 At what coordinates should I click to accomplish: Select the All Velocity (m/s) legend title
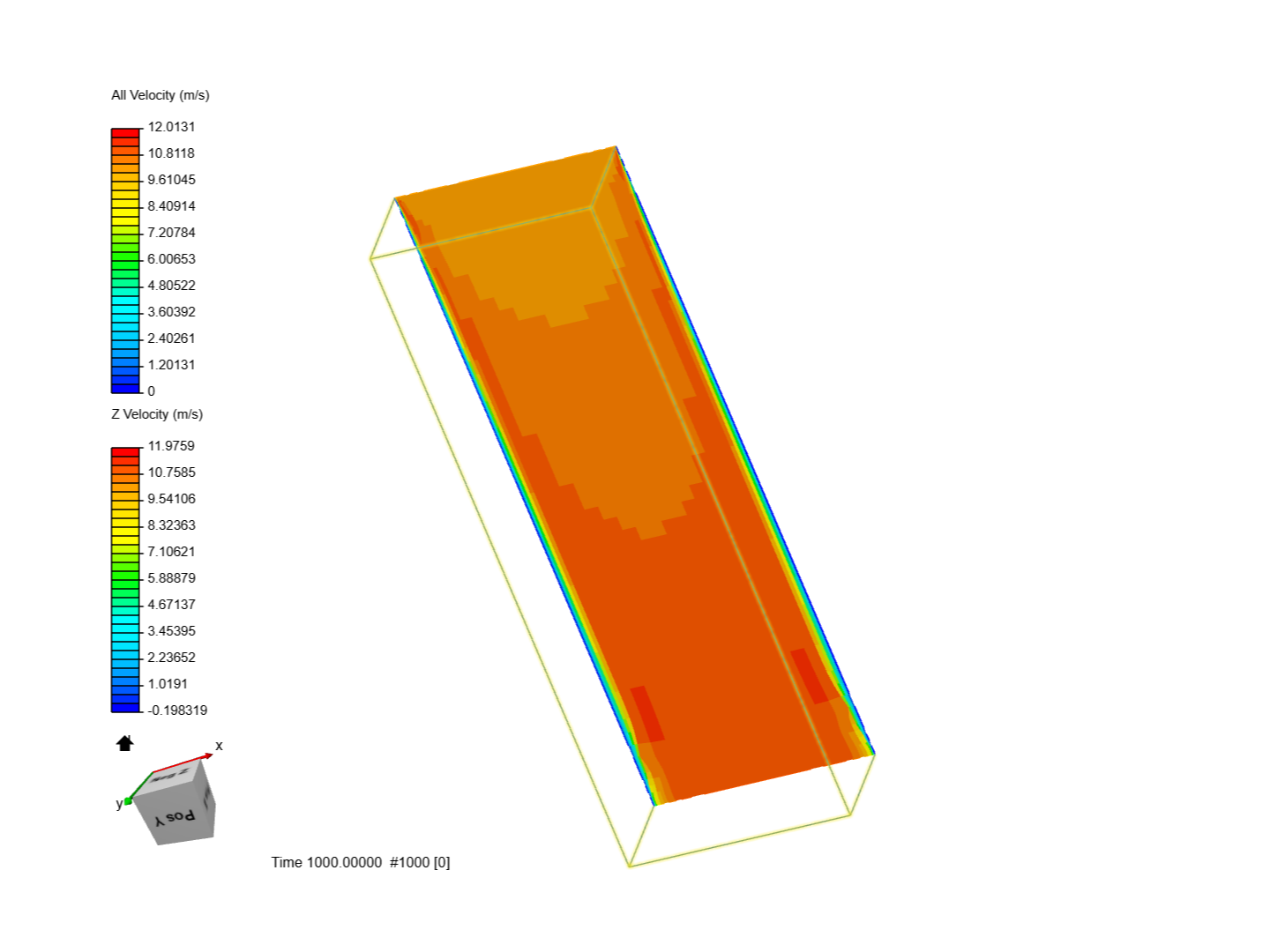coord(161,95)
